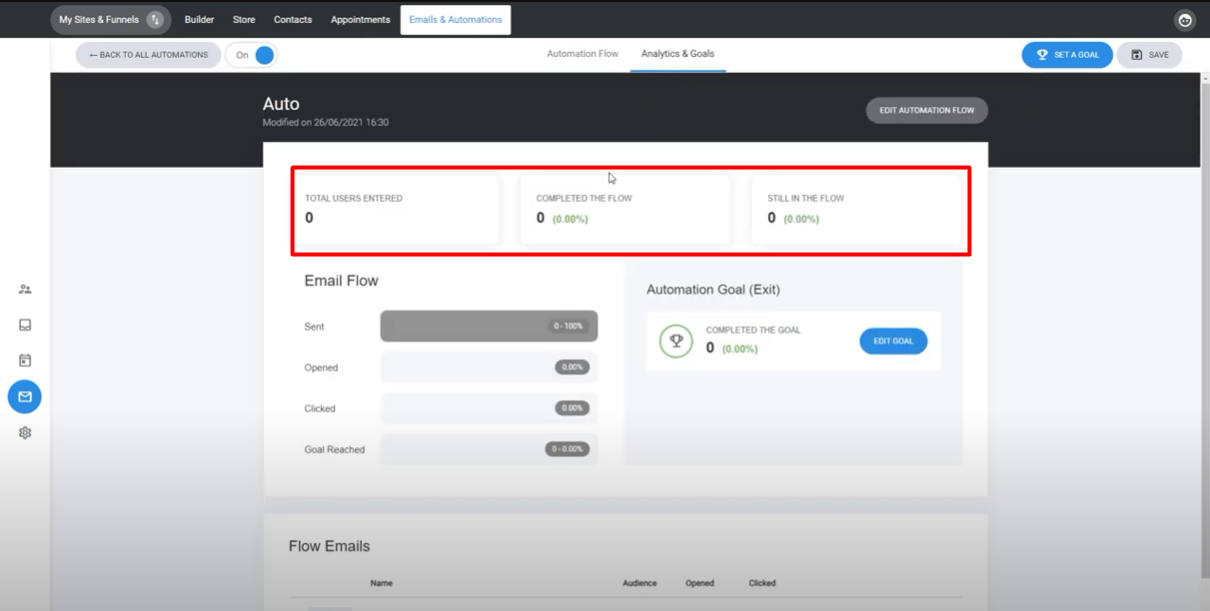The width and height of the screenshot is (1210, 611).
Task: Open the contacts icon in left sidebar
Action: click(25, 289)
